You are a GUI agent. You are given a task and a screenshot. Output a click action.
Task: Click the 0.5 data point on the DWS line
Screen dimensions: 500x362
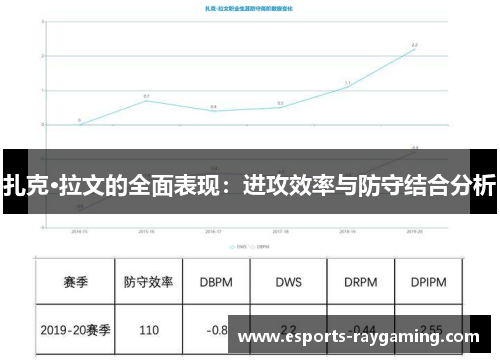280,108
